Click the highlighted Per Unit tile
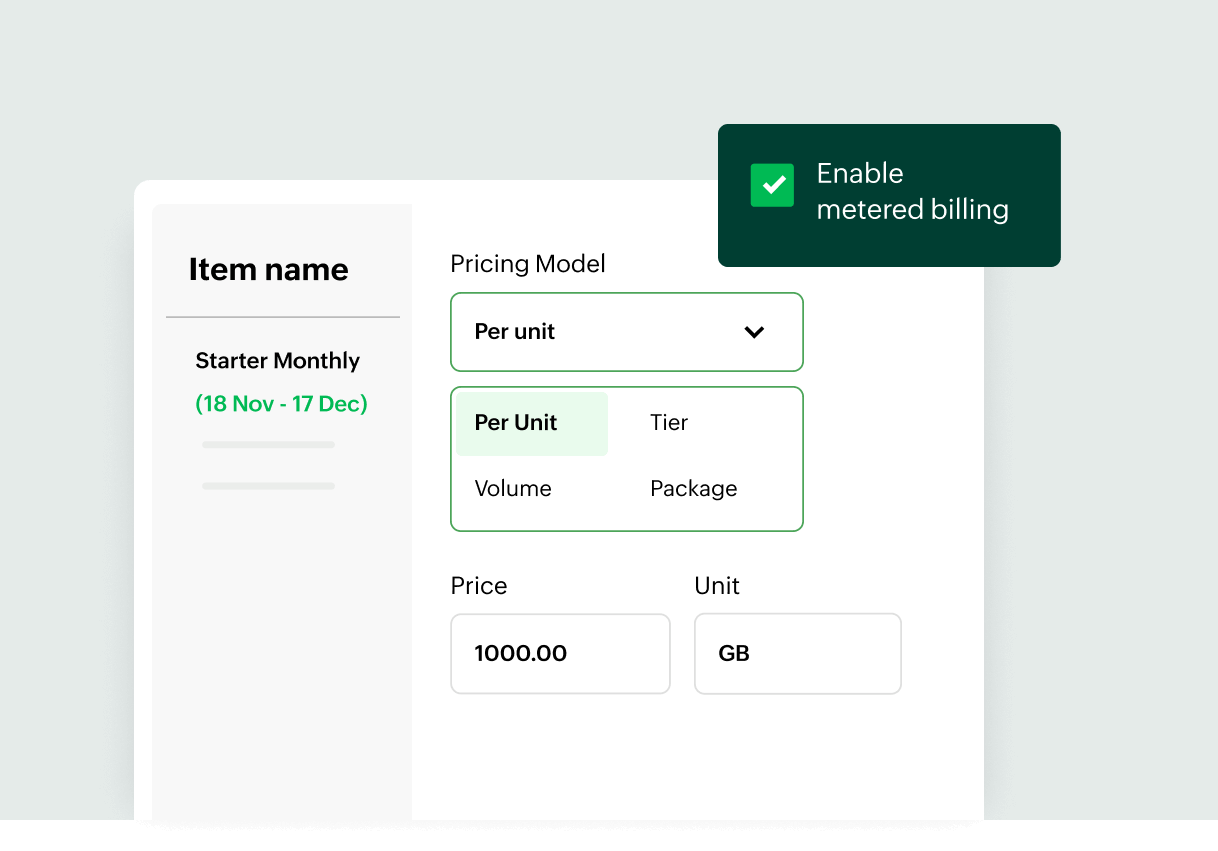 531,423
